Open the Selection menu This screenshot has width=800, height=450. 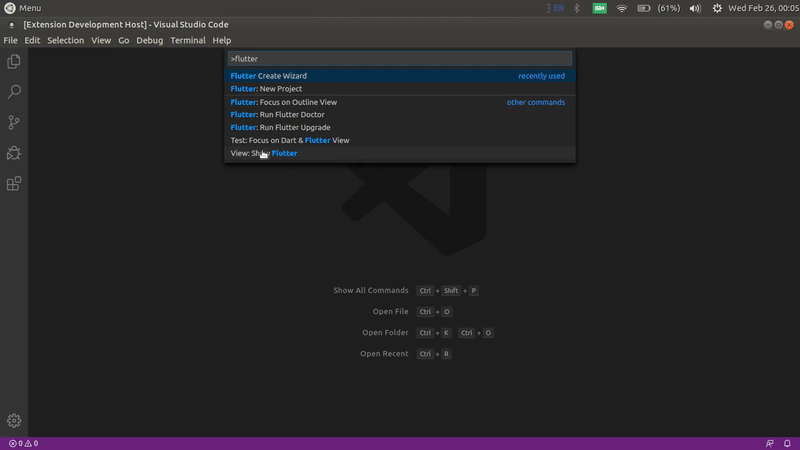pyautogui.click(x=65, y=40)
